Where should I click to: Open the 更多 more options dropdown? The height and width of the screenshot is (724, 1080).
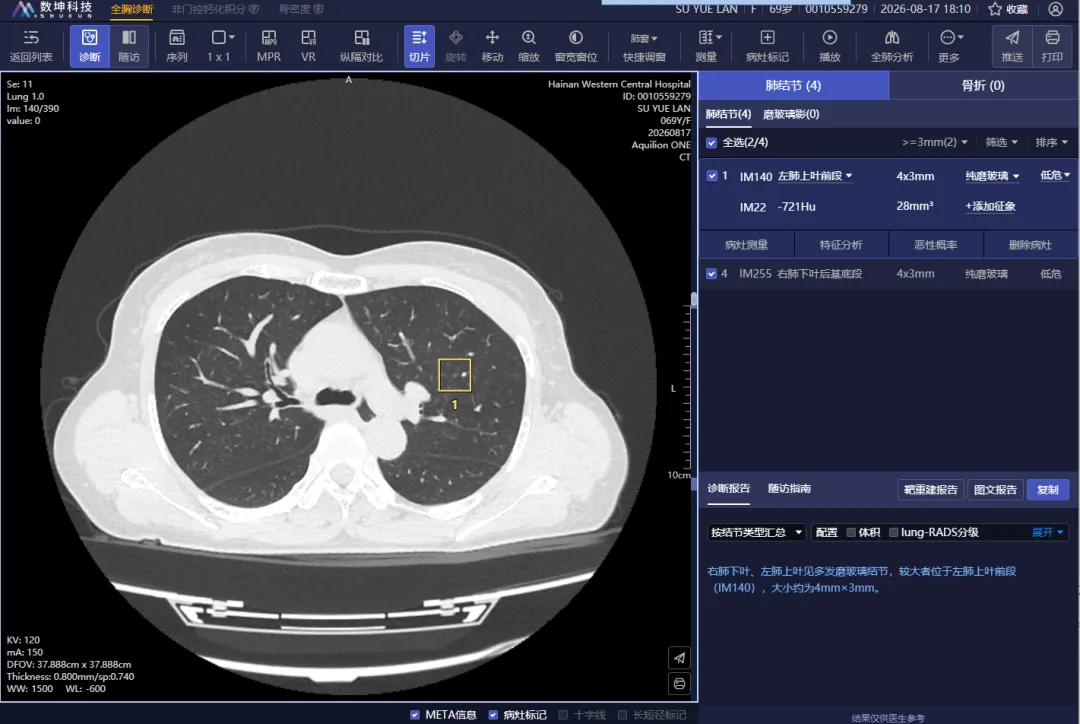tap(951, 45)
